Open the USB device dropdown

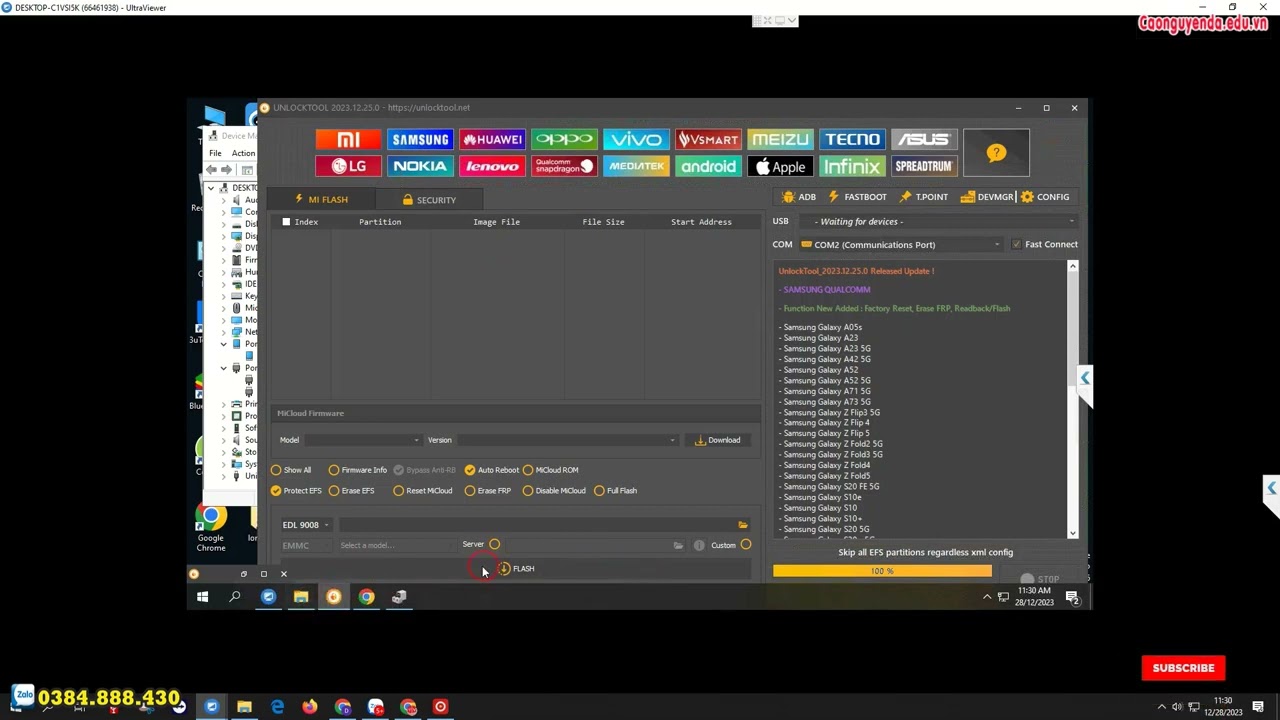[938, 222]
